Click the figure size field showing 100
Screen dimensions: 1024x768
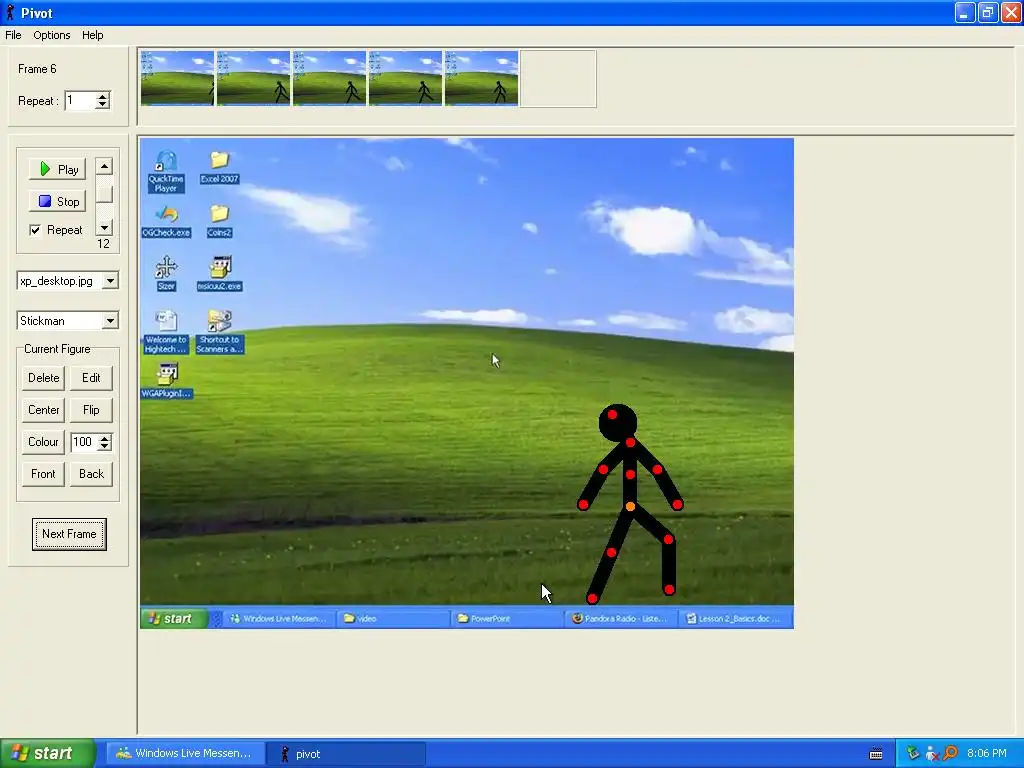click(x=84, y=442)
